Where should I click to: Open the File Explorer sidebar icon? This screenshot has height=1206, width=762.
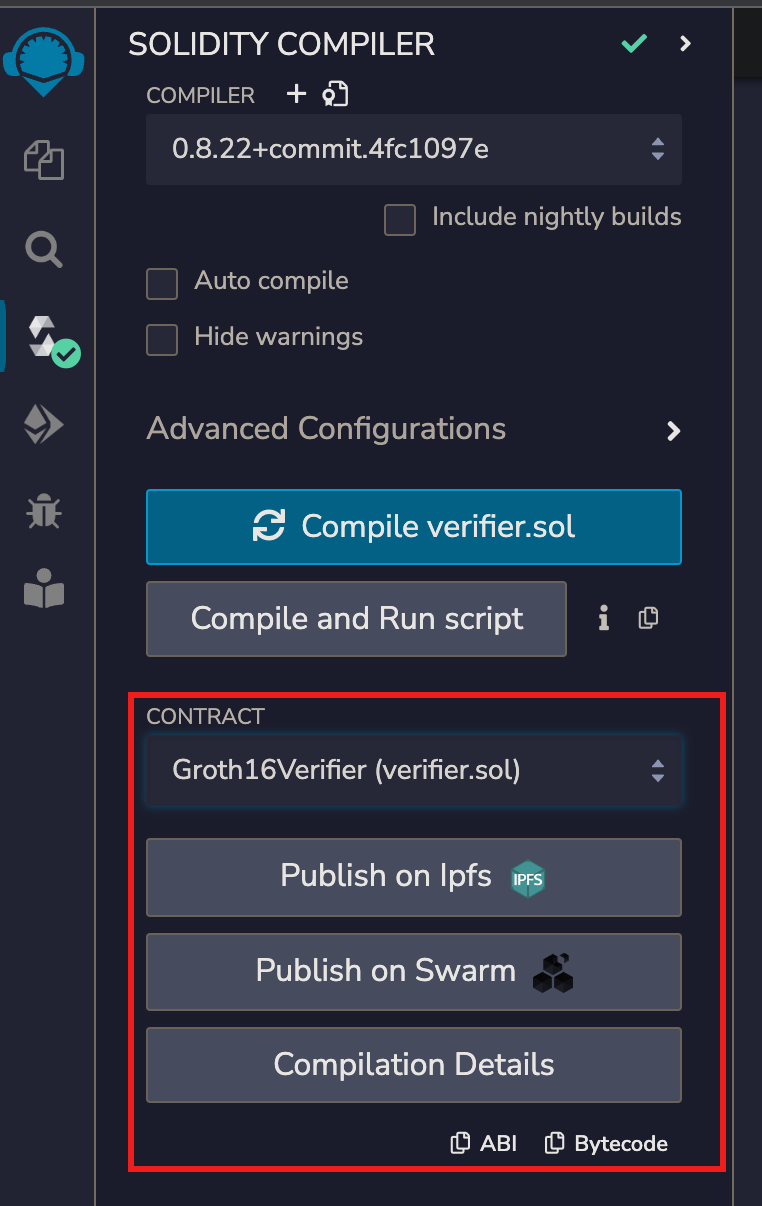[44, 160]
